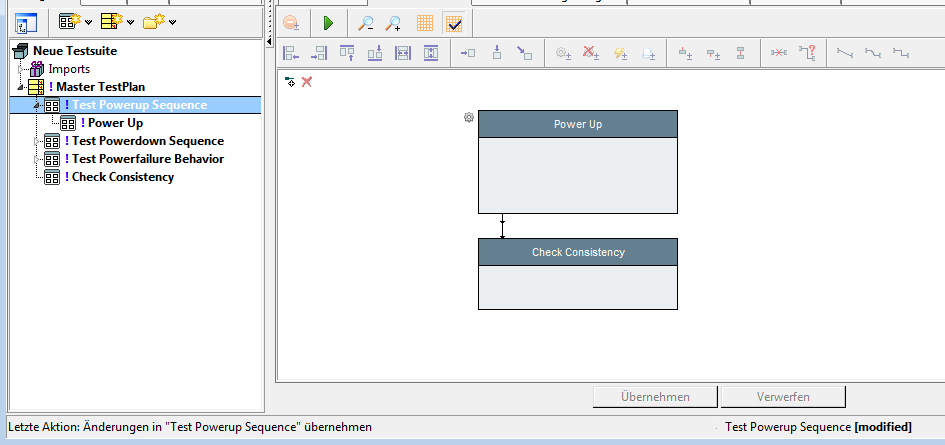Click the connection with question mark icon
Viewport: 945px width, 445px height.
point(808,53)
